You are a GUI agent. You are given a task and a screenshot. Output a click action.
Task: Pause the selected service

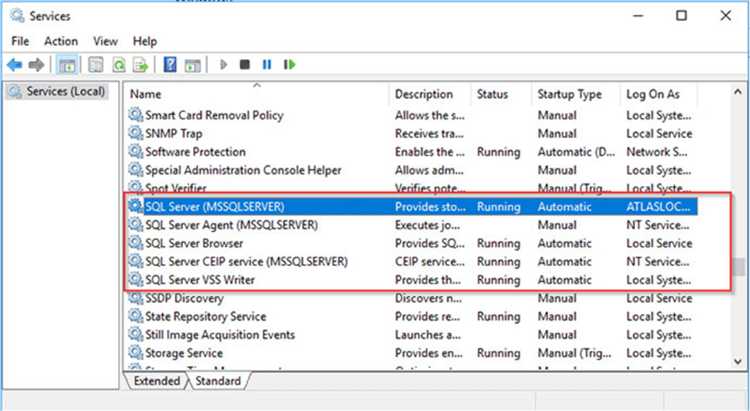coord(267,64)
